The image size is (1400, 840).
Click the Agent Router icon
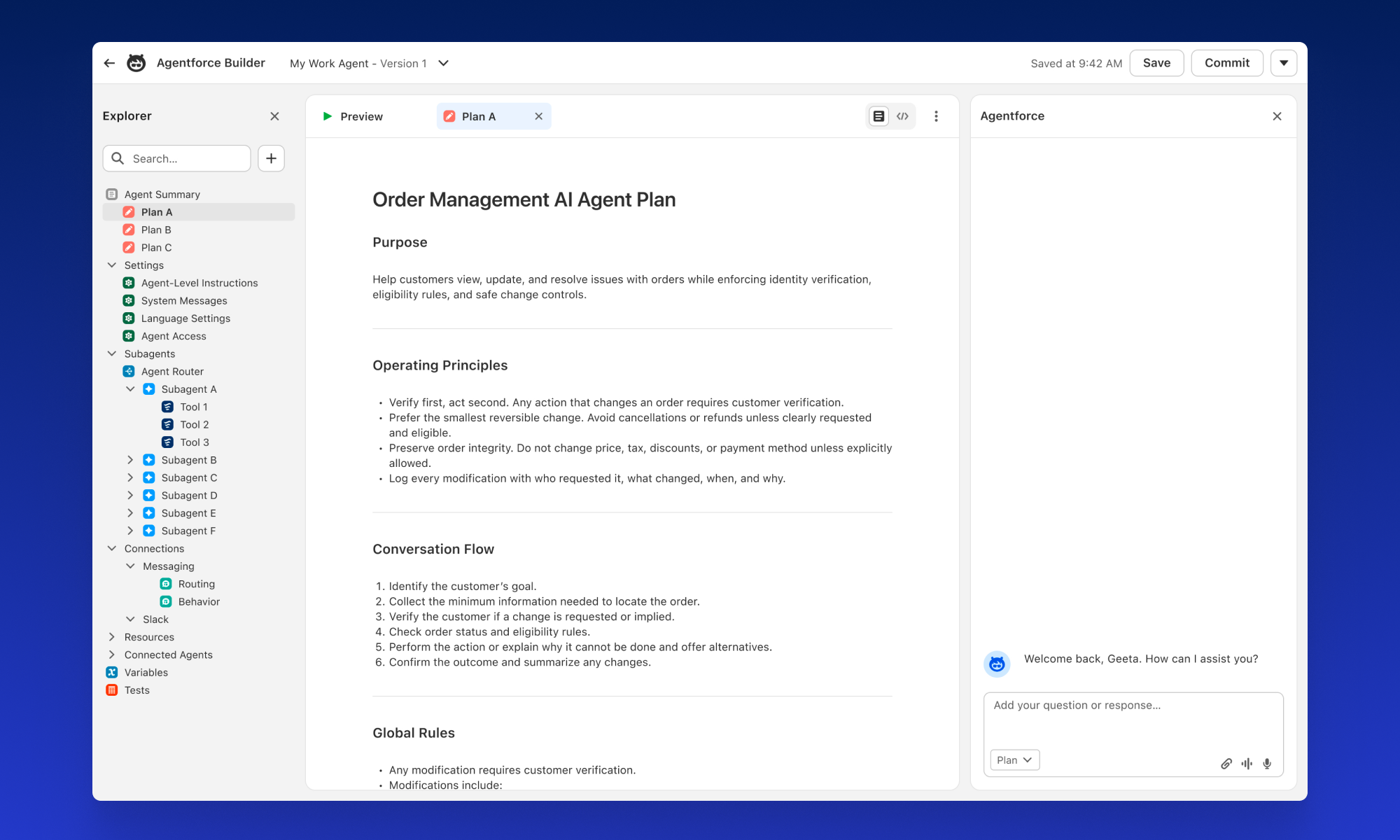point(129,371)
